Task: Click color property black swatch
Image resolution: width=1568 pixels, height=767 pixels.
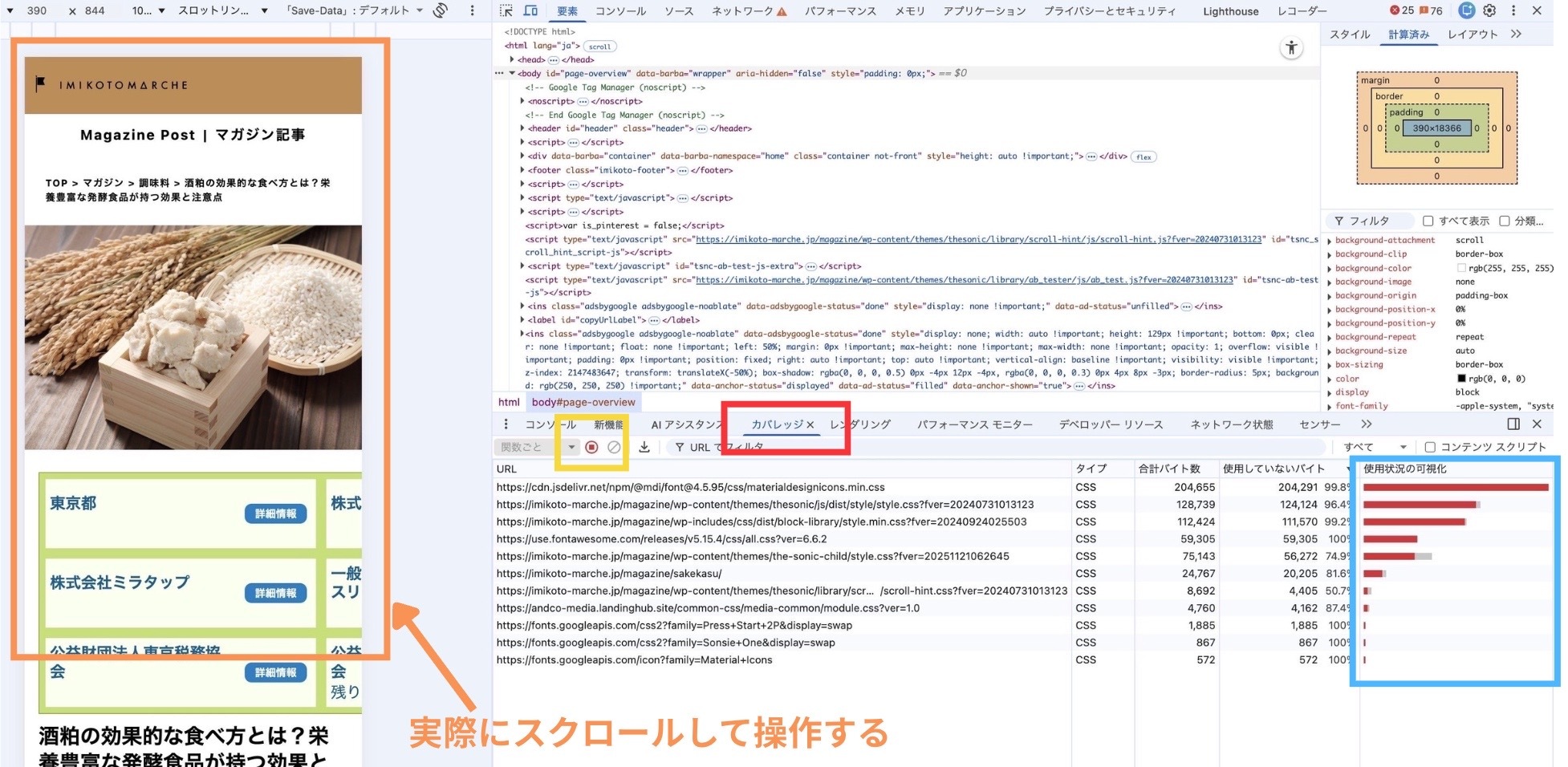Action: [1461, 379]
